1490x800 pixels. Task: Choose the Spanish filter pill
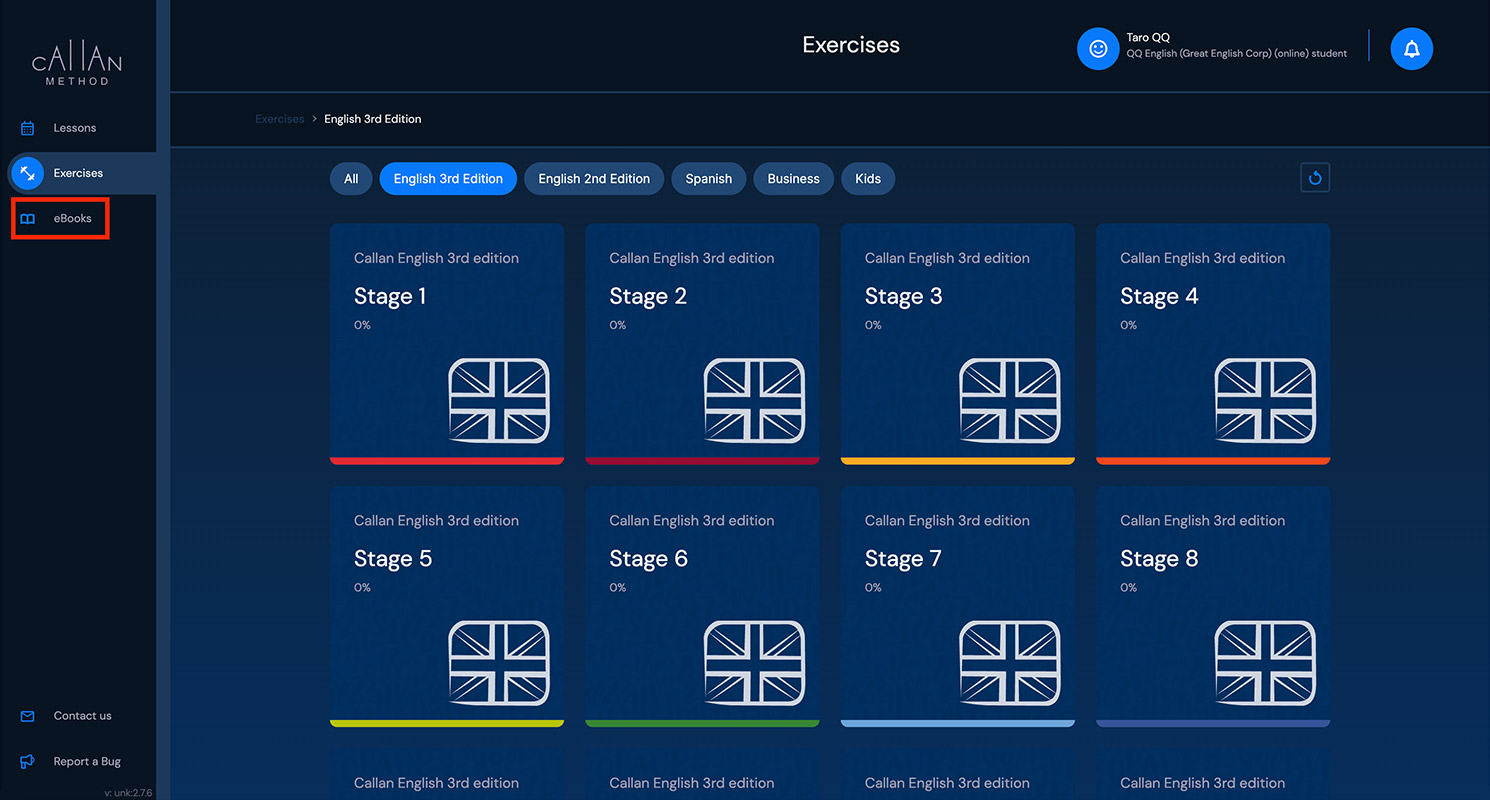click(708, 179)
